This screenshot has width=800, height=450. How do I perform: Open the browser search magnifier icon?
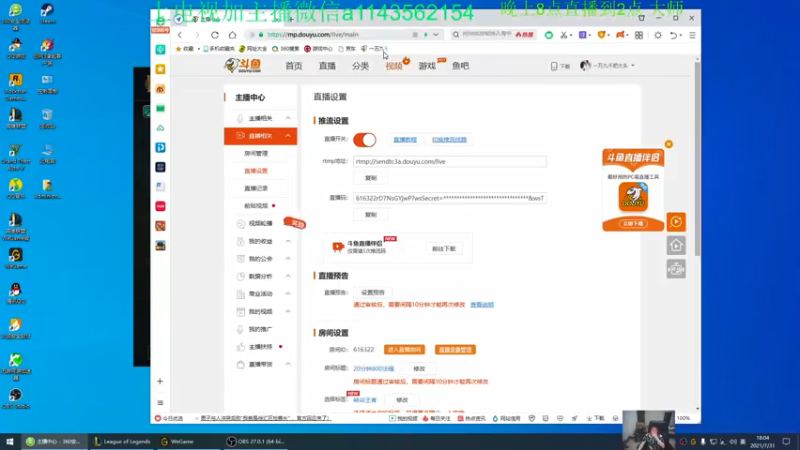click(456, 35)
